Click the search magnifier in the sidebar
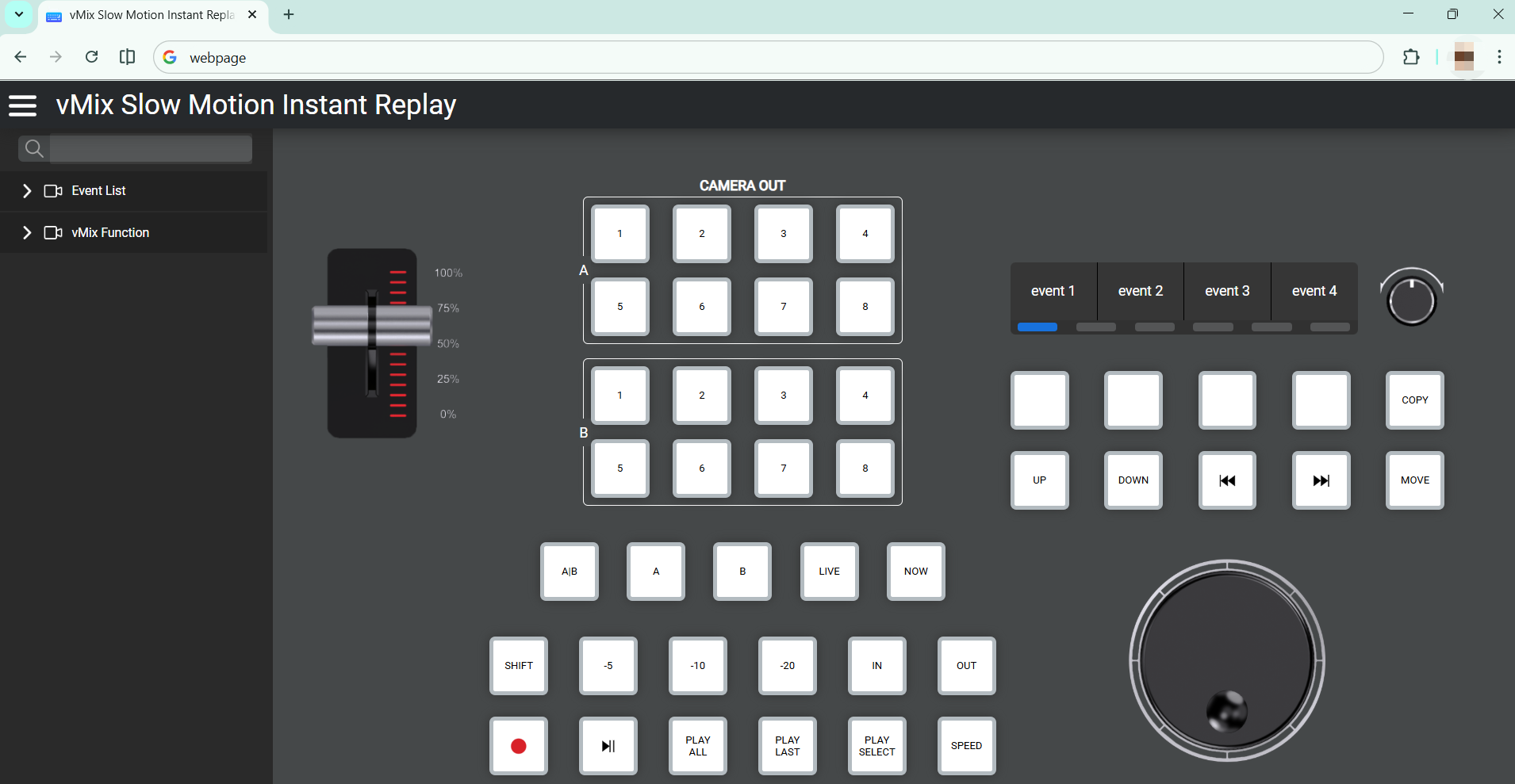1515x784 pixels. pos(33,148)
